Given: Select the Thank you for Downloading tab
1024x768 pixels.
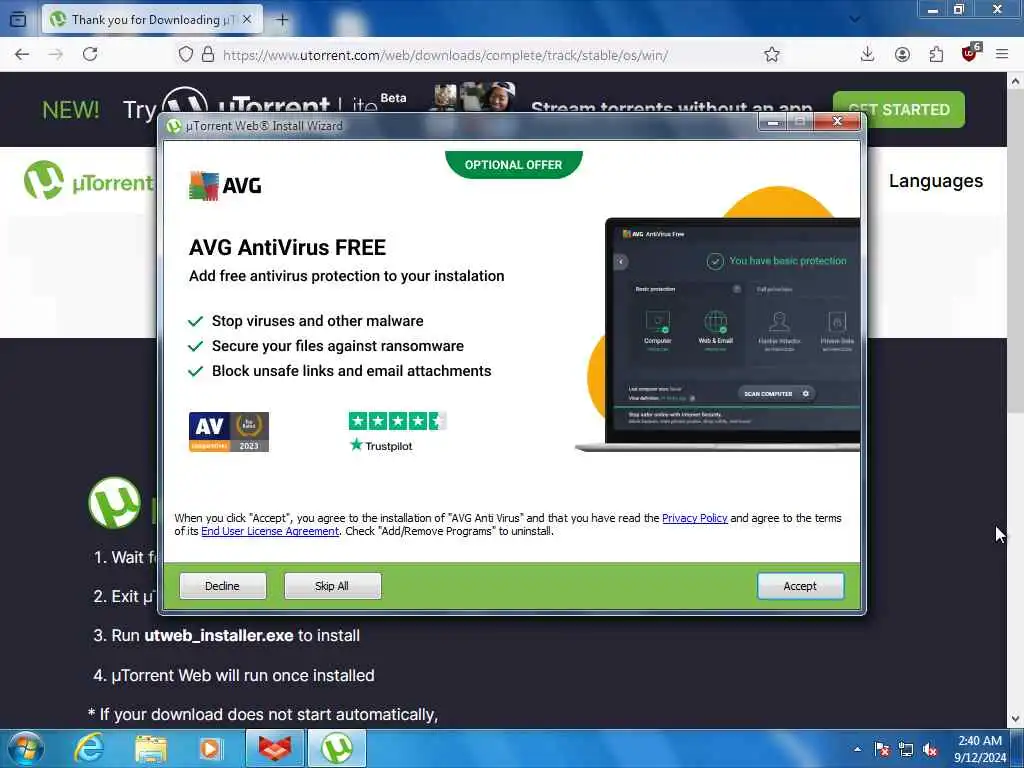Looking at the screenshot, I should (152, 20).
